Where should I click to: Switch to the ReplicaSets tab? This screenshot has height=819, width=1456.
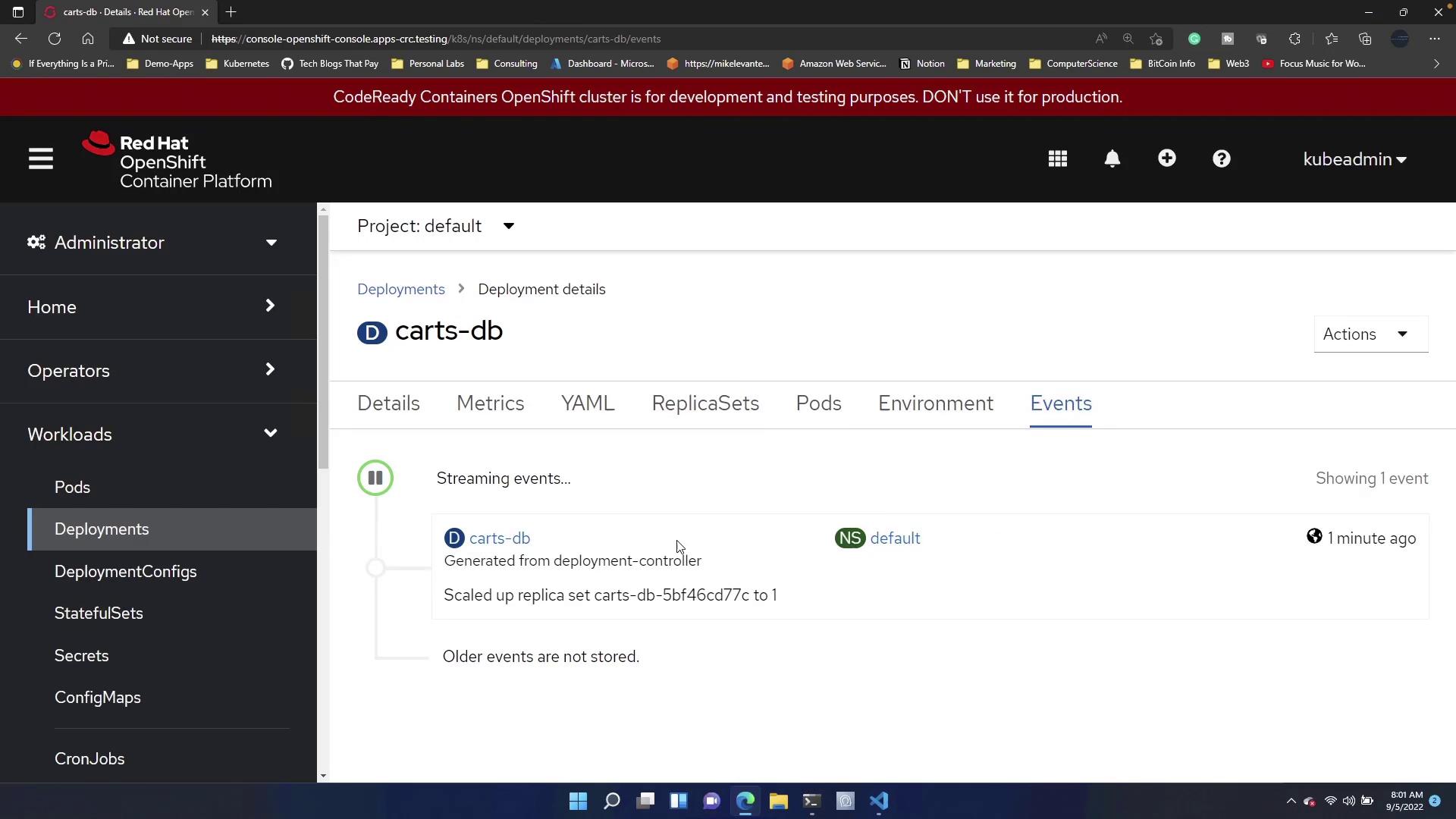coord(705,403)
